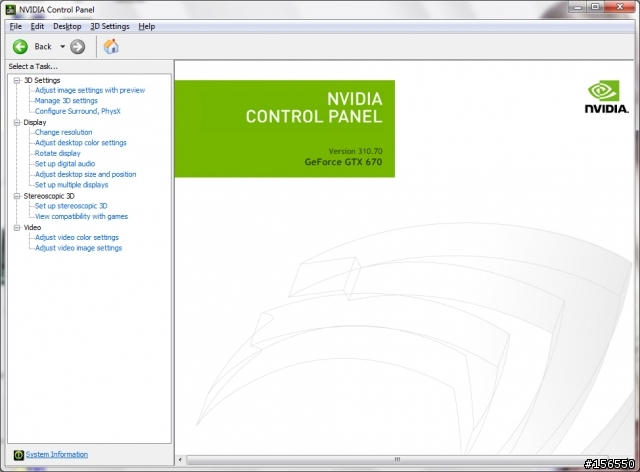
Task: Minimize the NVIDIA Control Panel window
Action: [577, 7]
